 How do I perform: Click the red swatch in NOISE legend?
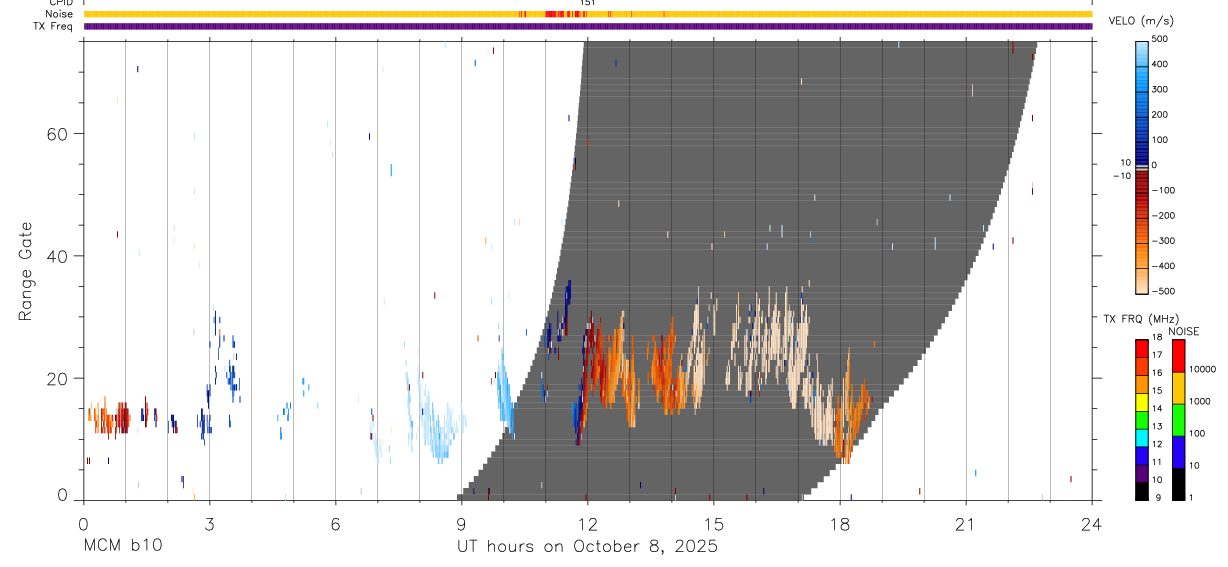click(1179, 356)
